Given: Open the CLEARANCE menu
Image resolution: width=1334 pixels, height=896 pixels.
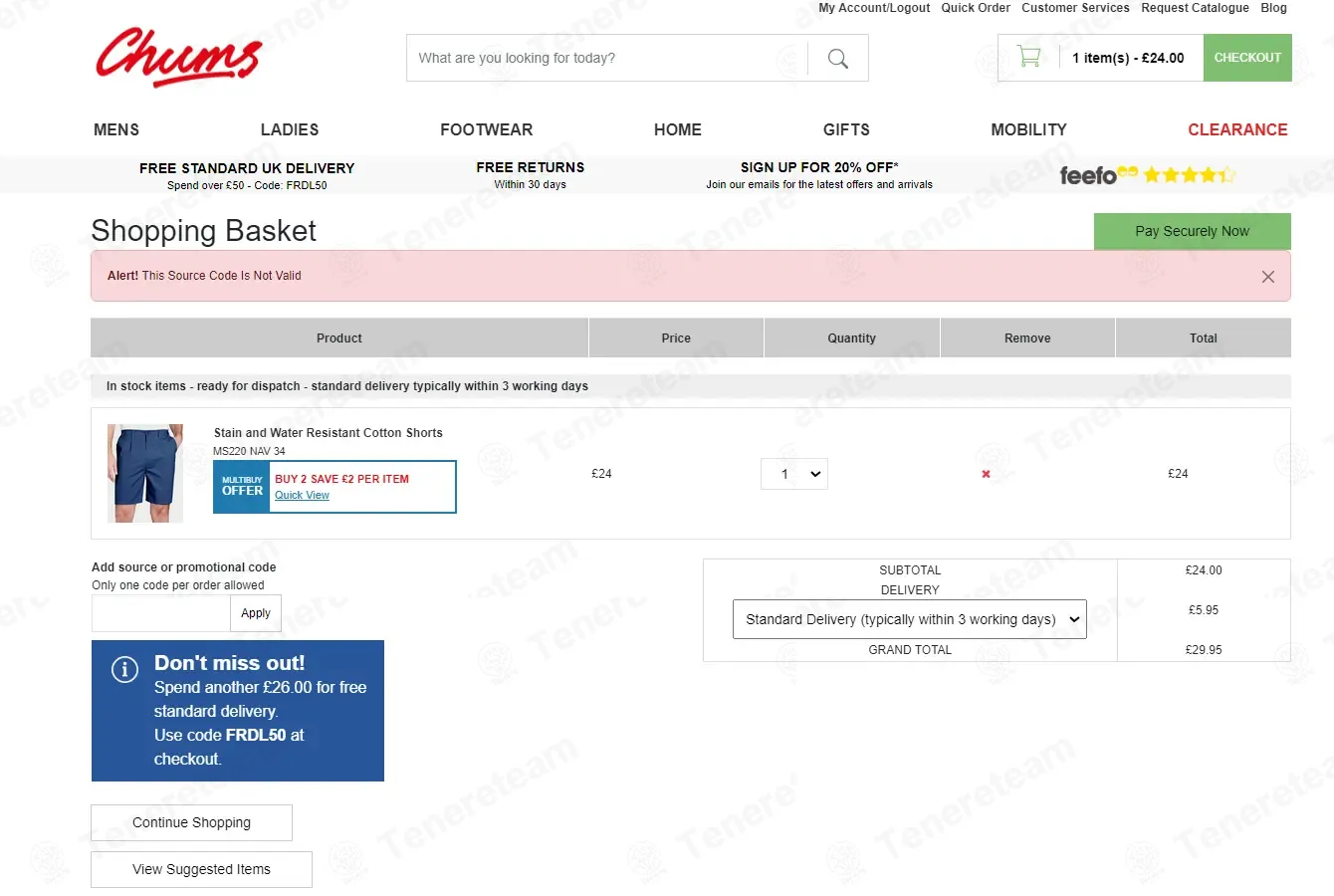Looking at the screenshot, I should [1237, 129].
